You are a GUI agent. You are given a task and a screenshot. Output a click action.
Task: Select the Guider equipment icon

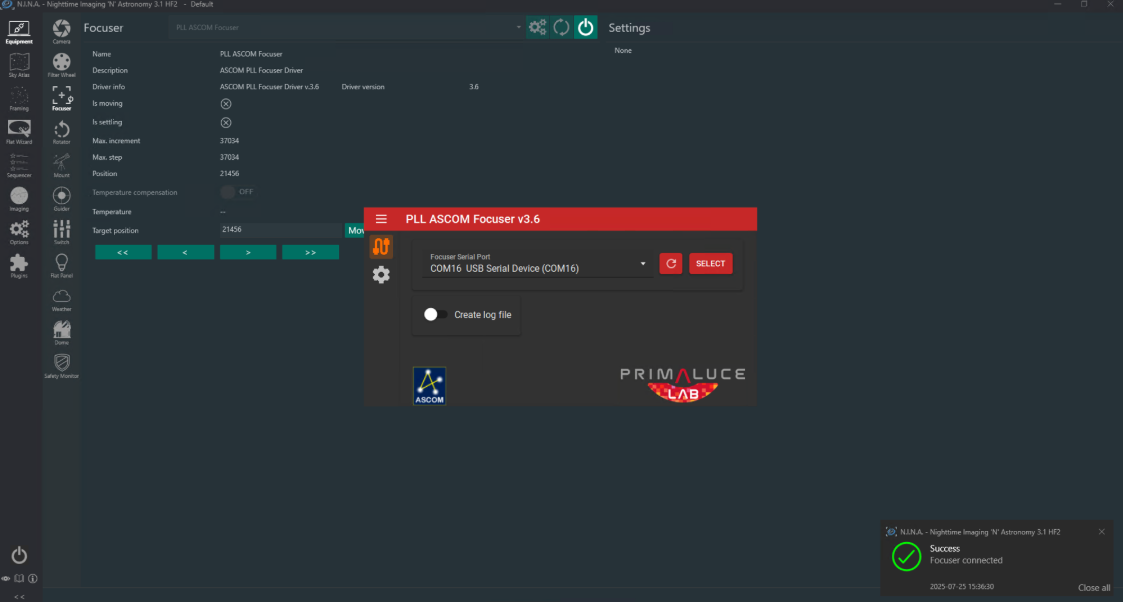pyautogui.click(x=62, y=199)
